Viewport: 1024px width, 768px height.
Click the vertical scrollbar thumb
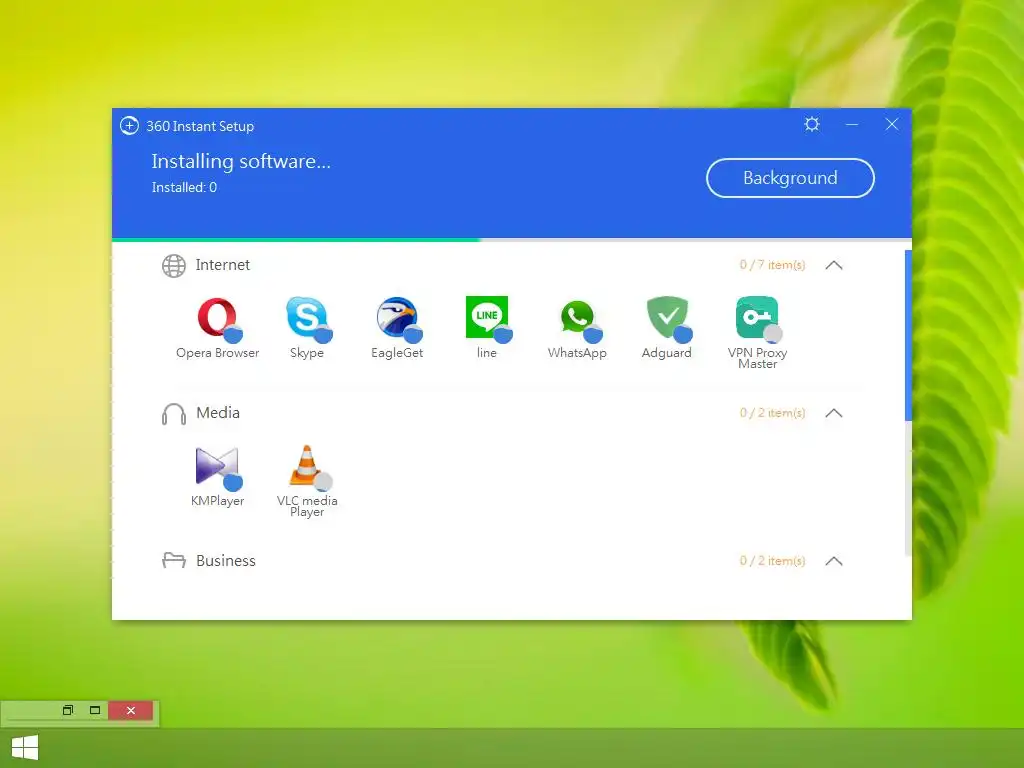coord(908,335)
